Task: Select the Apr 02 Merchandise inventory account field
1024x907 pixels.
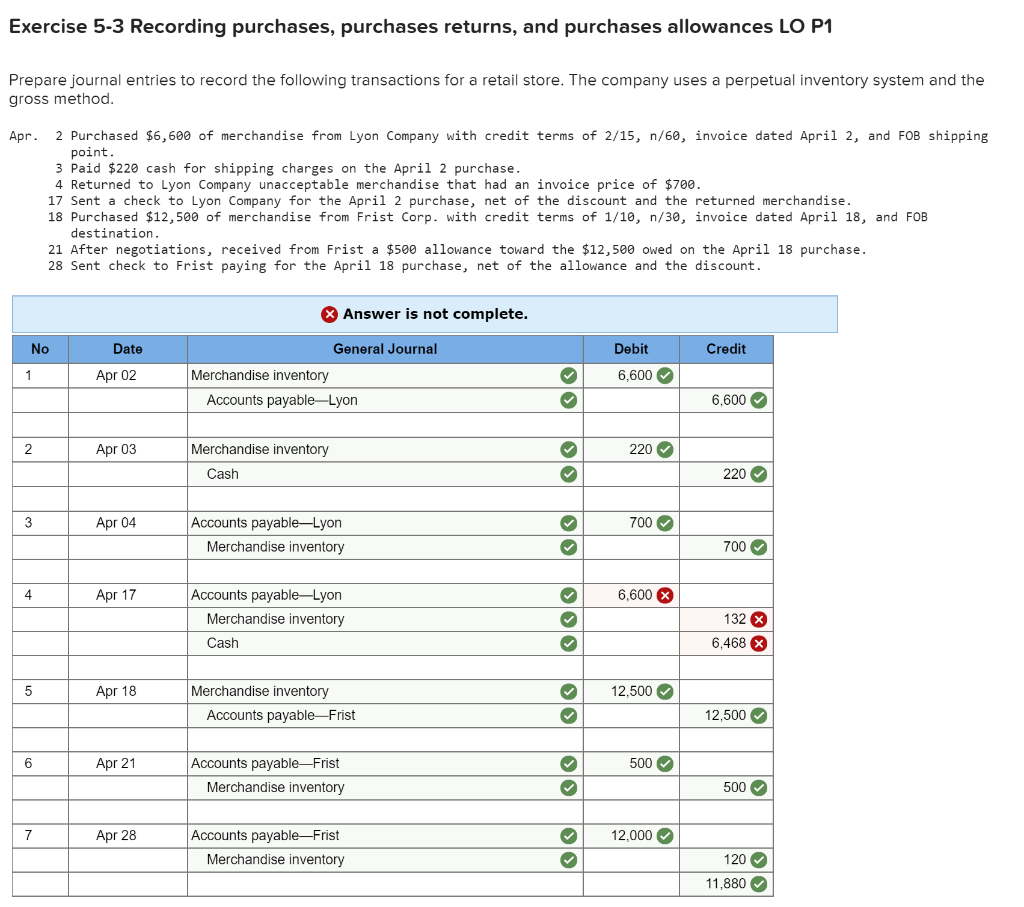Action: pos(385,375)
